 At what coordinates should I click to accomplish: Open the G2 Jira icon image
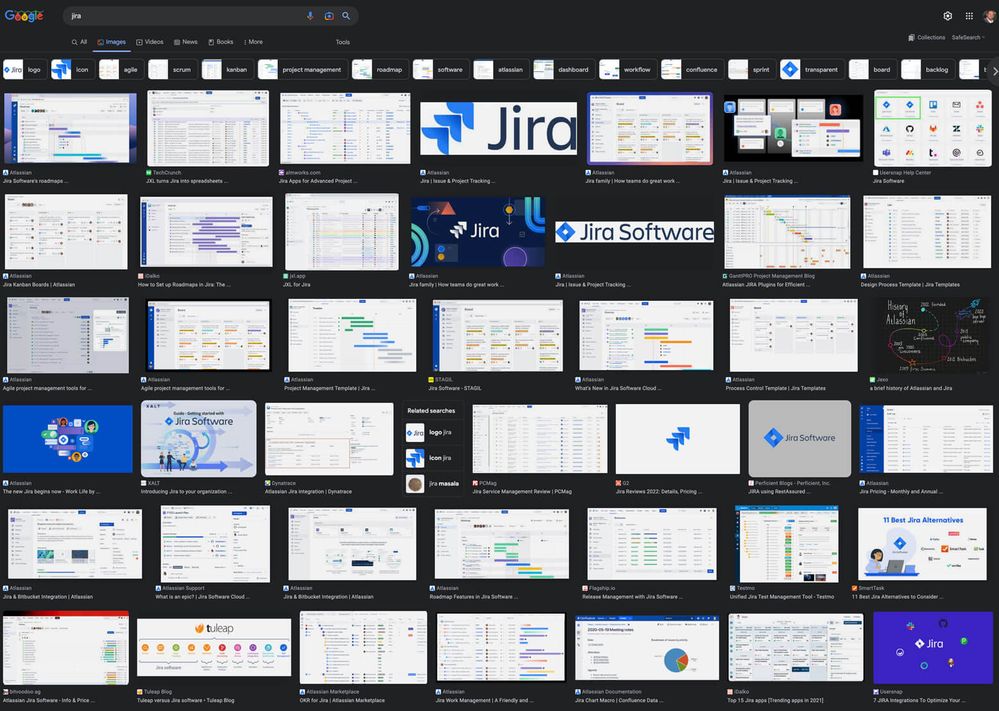(x=677, y=438)
